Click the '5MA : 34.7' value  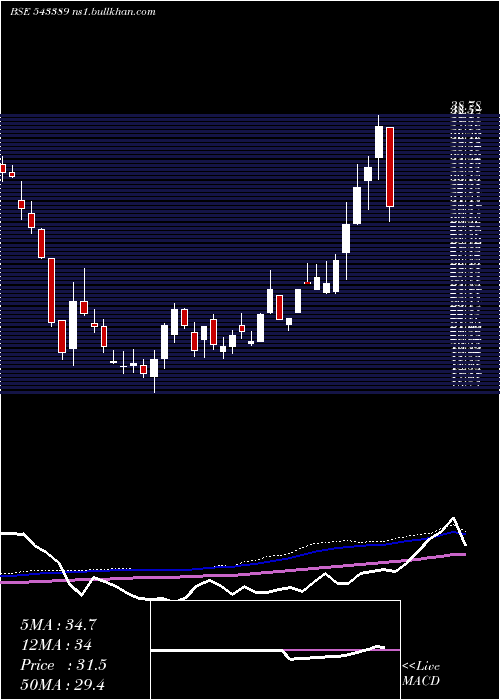tap(58, 625)
